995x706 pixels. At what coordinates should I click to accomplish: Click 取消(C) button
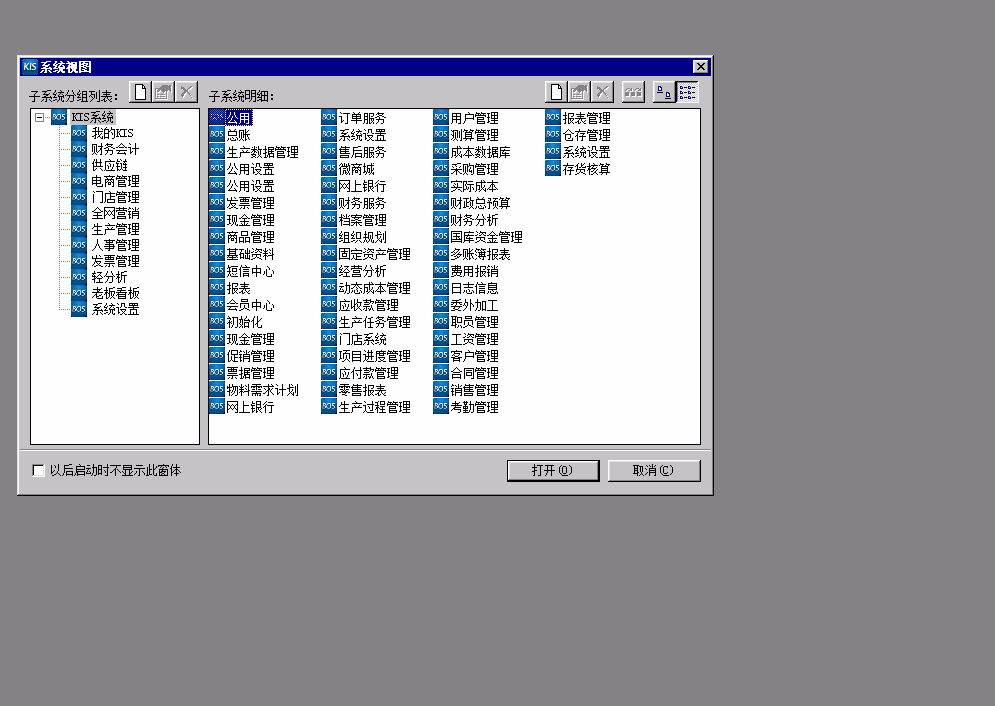tap(654, 471)
